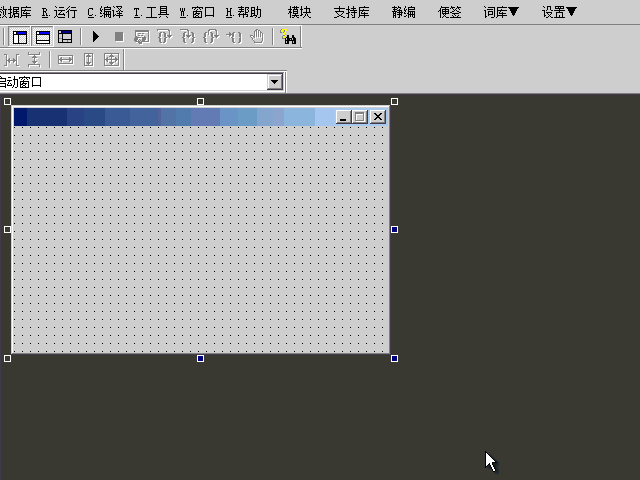Run the program with the play icon
Viewport: 640px width, 480px height.
tap(96, 37)
